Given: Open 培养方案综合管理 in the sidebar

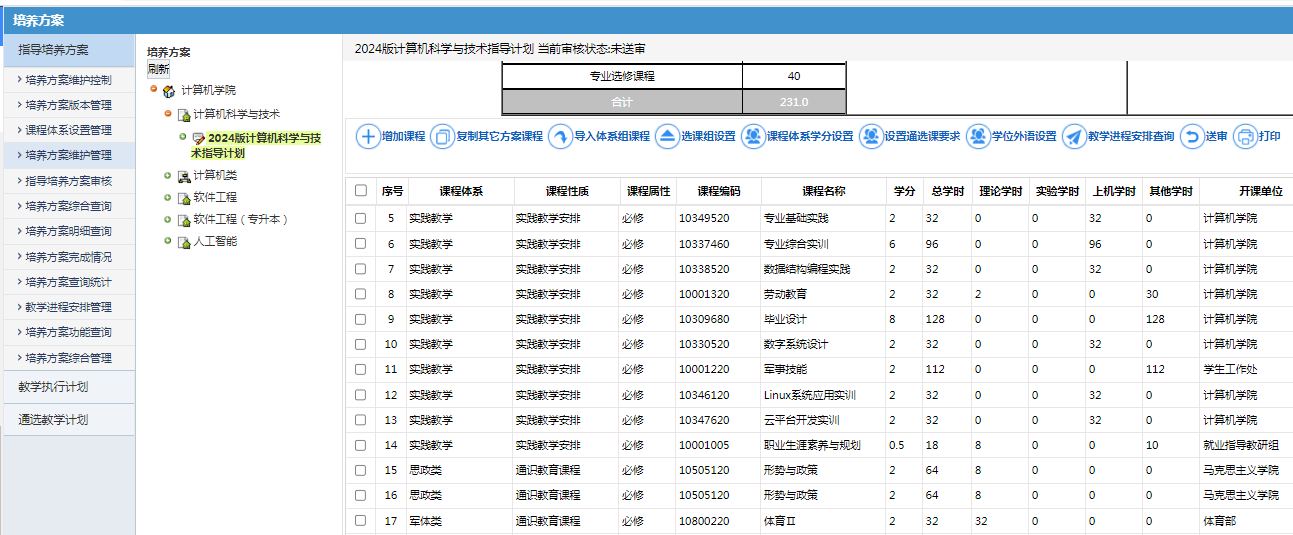Looking at the screenshot, I should coord(68,357).
